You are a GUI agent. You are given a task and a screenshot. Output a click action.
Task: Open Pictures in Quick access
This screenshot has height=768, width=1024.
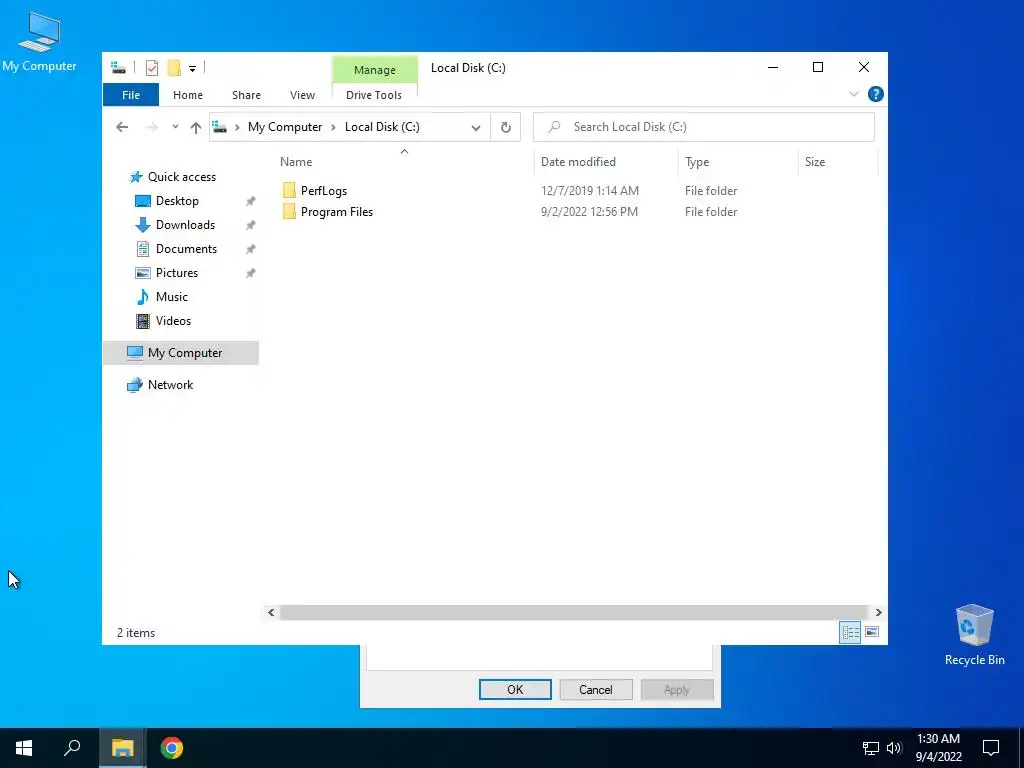176,273
